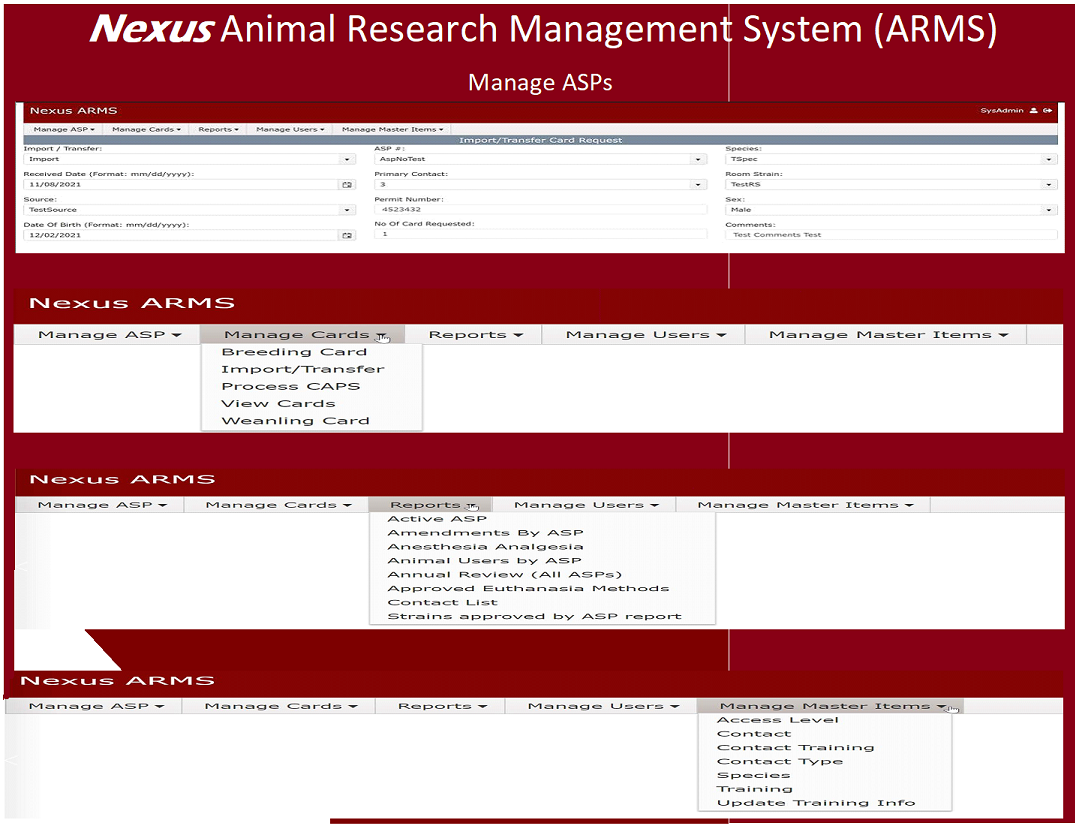The image size is (1081, 828).
Task: Click the opened Manage Cards menu header
Action: 303,334
